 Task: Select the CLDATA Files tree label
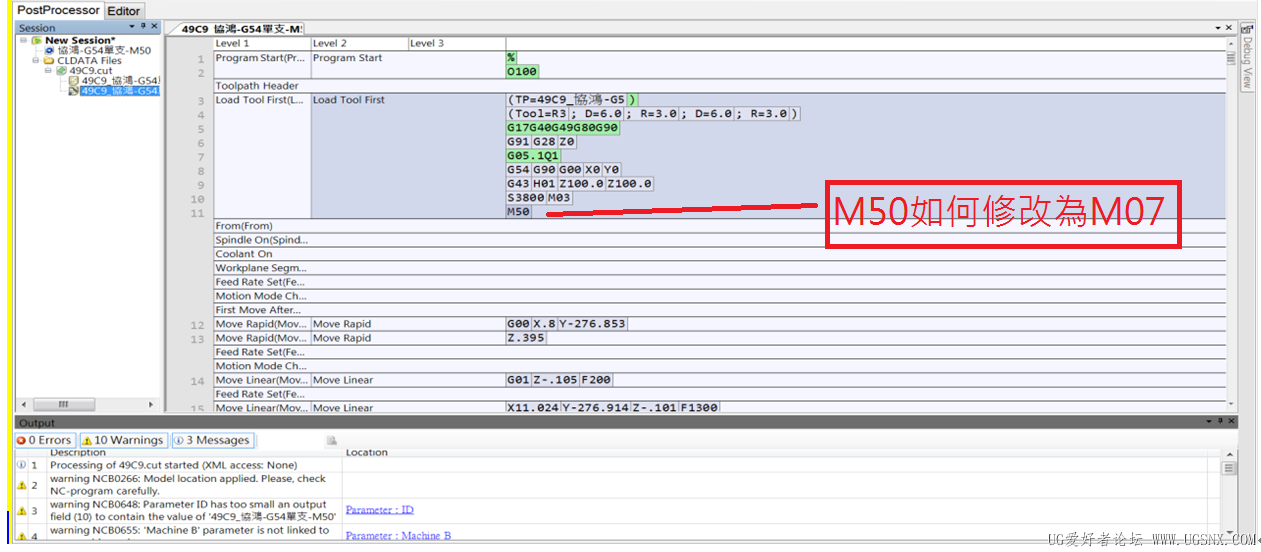tap(89, 60)
